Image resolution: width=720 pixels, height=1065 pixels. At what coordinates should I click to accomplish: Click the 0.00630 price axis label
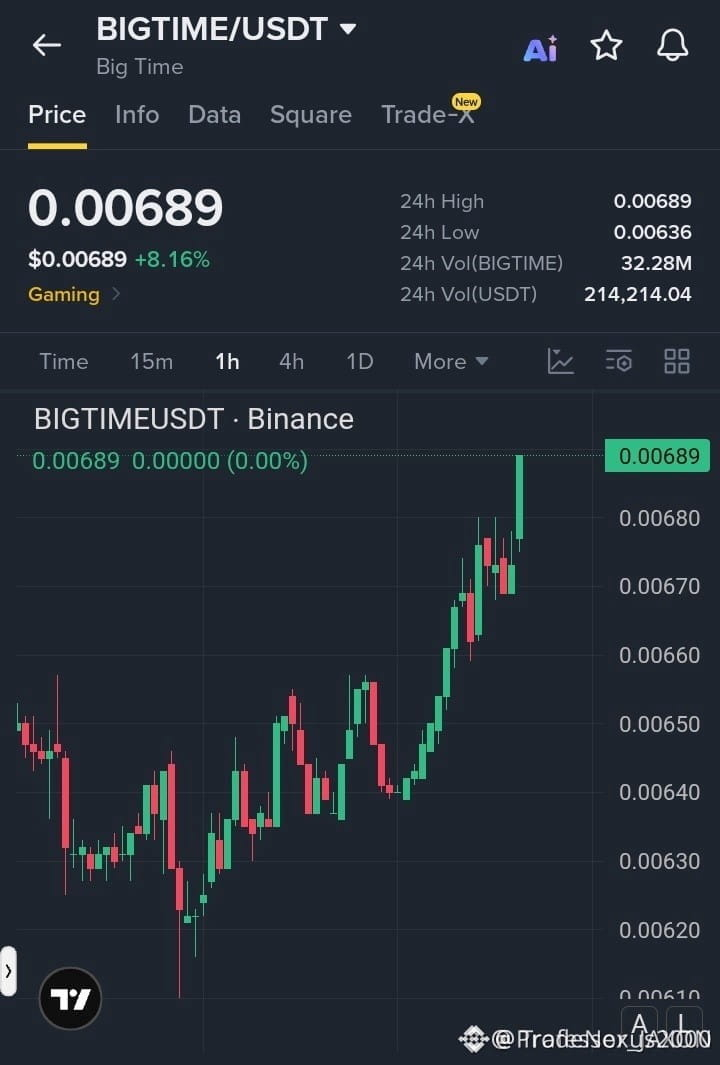[660, 861]
